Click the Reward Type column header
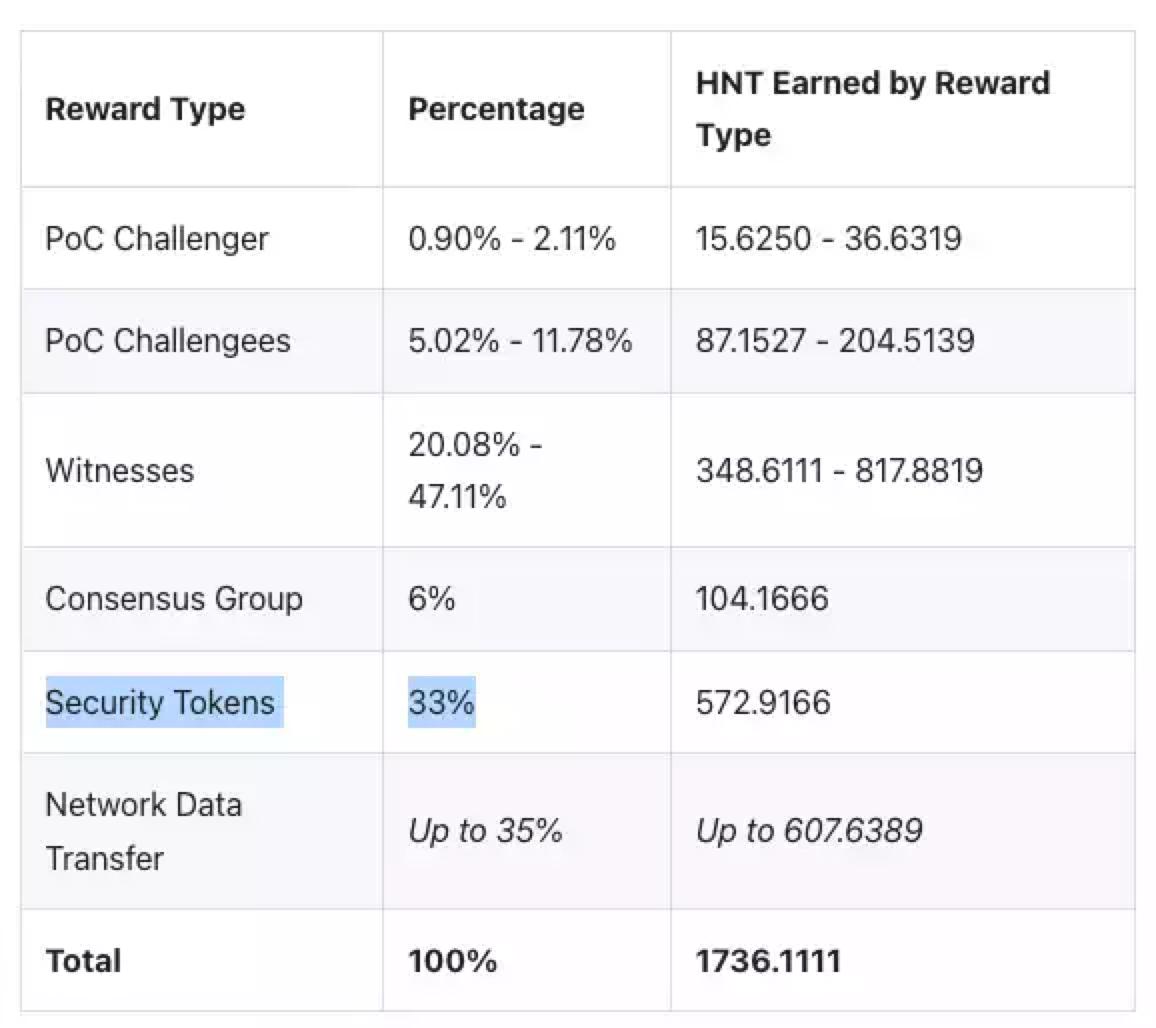The image size is (1156, 1028). point(145,109)
